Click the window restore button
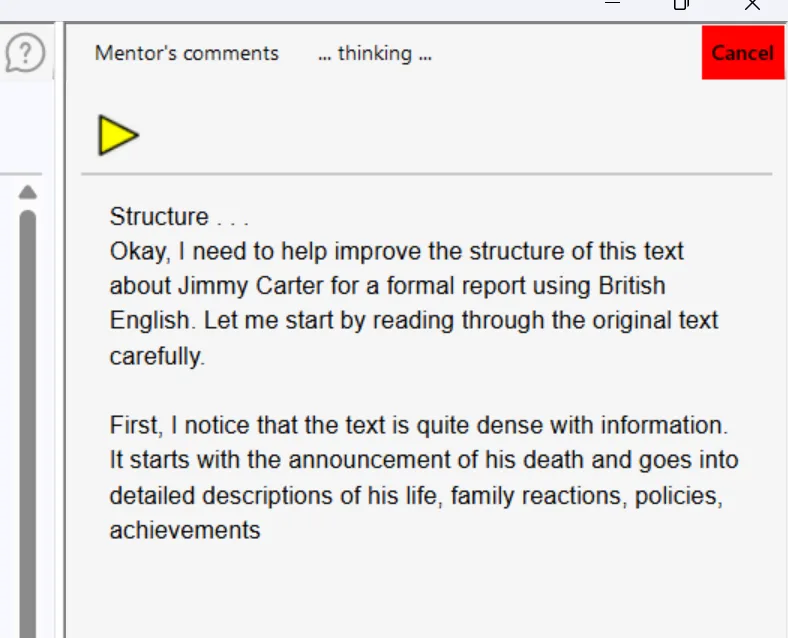 tap(681, 5)
